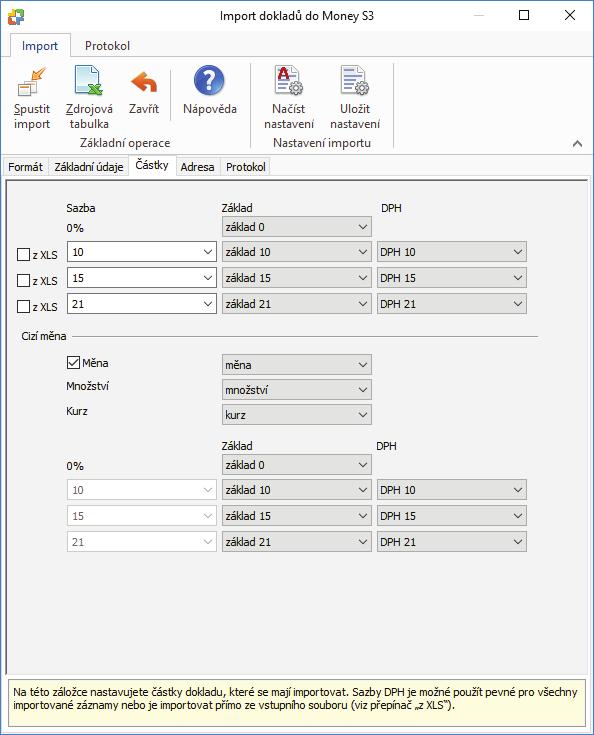Open the foreign currency základ 10 dropdown
The height and width of the screenshot is (735, 594).
coord(297,490)
